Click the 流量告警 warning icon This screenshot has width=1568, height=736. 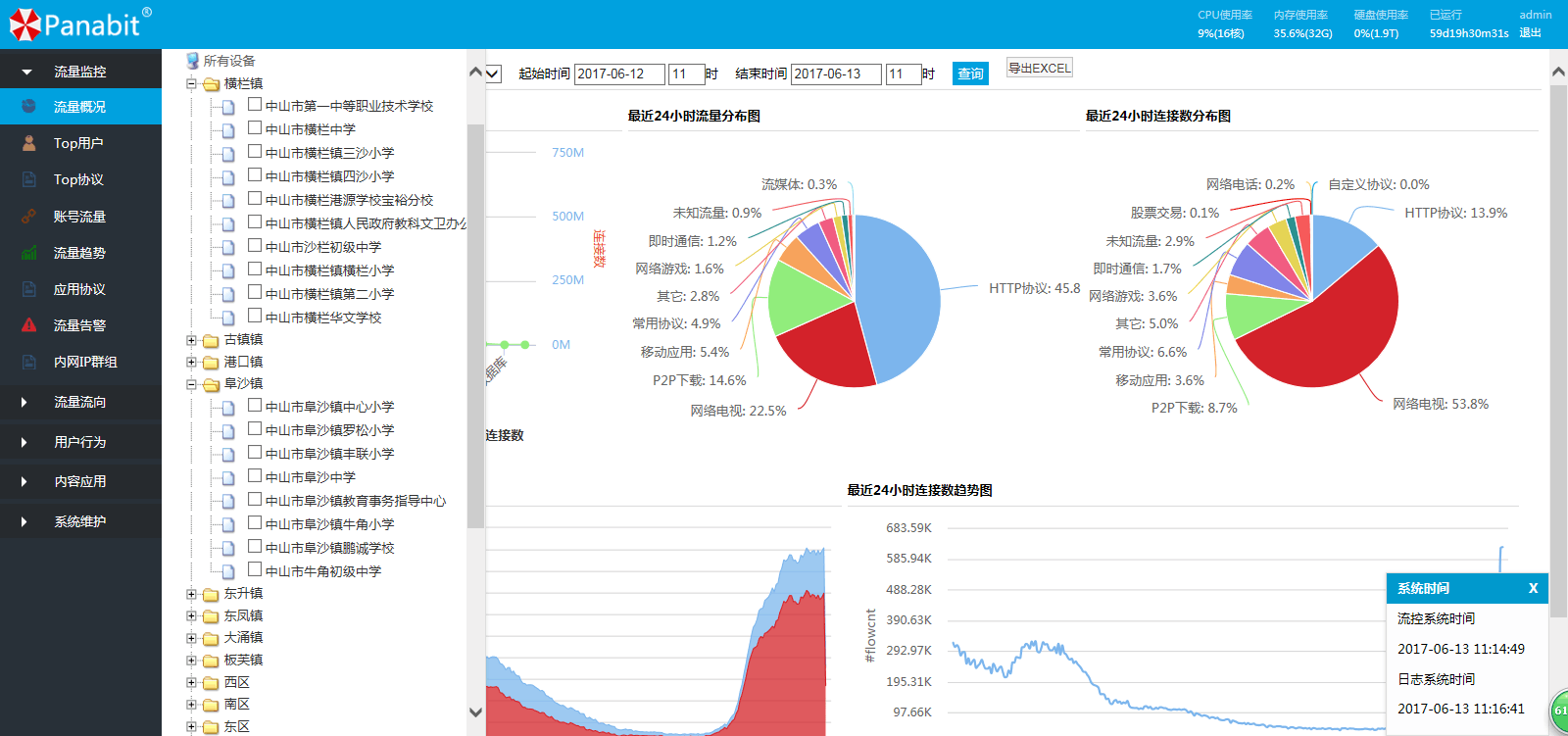pyautogui.click(x=28, y=325)
